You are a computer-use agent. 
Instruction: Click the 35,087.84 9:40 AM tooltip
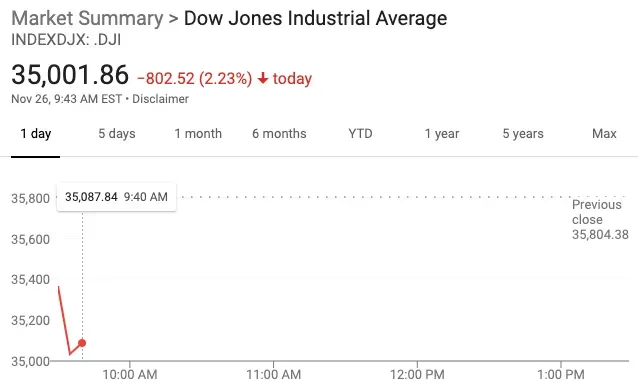pyautogui.click(x=116, y=197)
